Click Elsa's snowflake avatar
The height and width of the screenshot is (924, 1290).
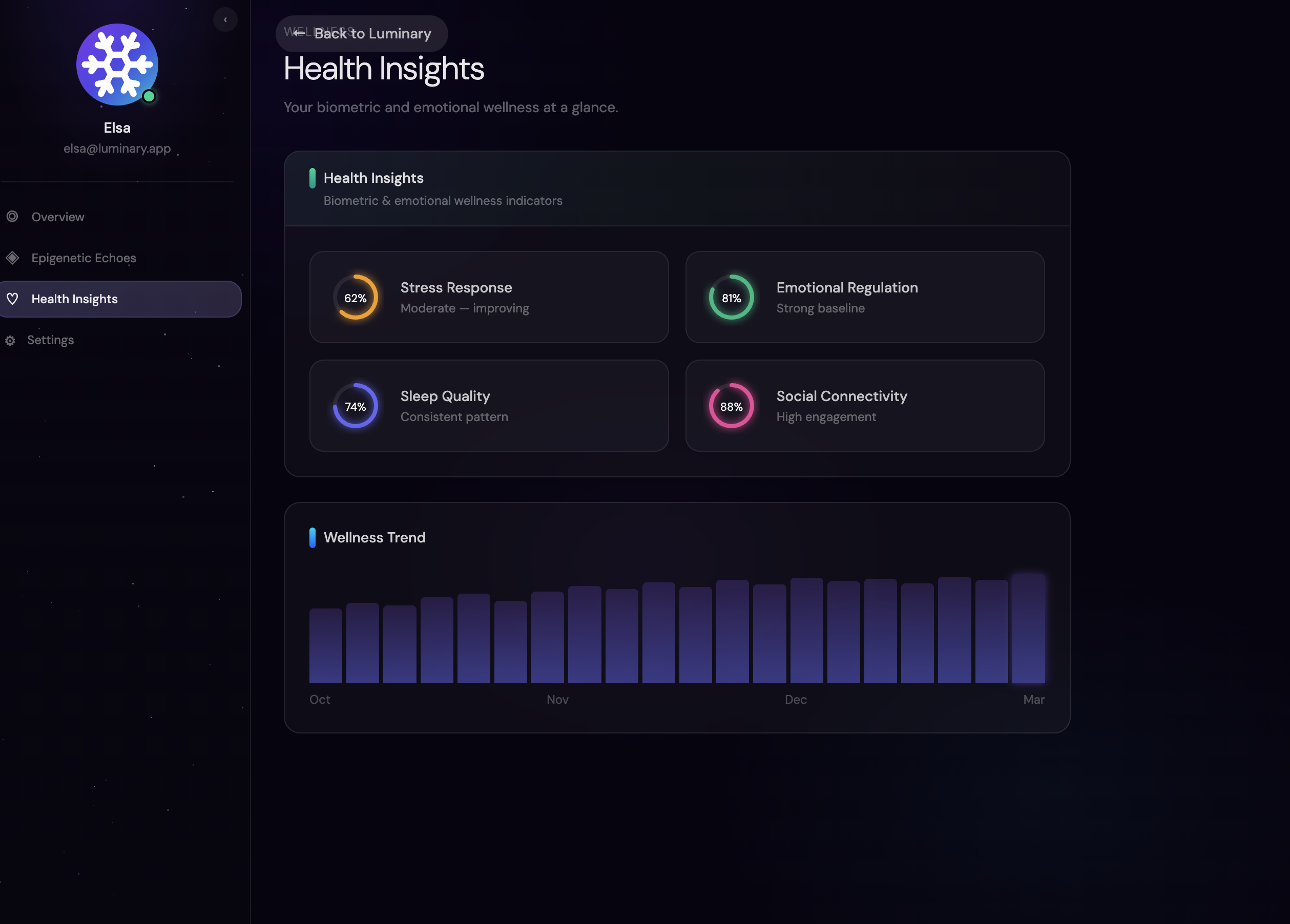coord(117,64)
